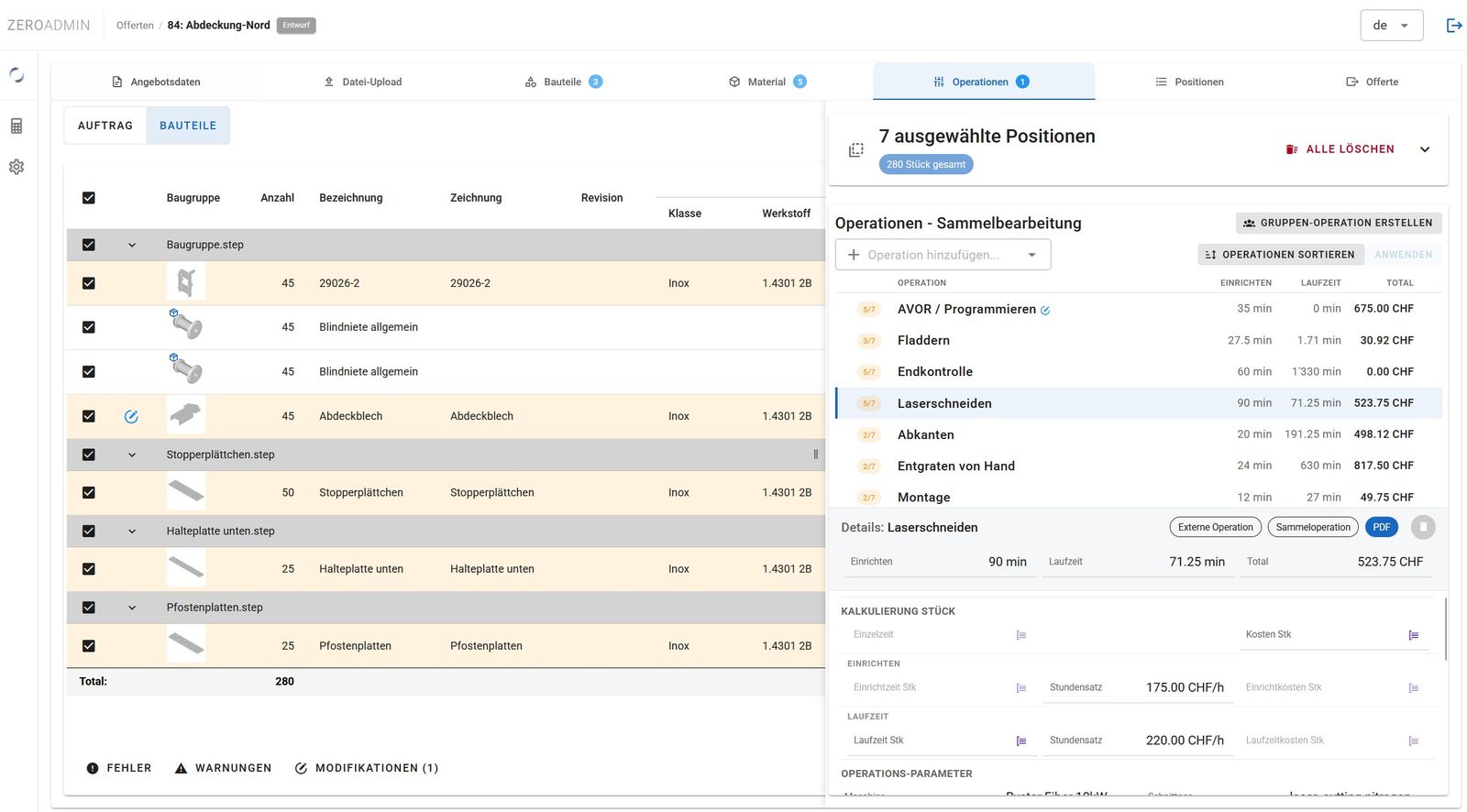Open MODIFIKATIONEN (1) at the bottom
The width and height of the screenshot is (1467, 812).
(x=367, y=768)
